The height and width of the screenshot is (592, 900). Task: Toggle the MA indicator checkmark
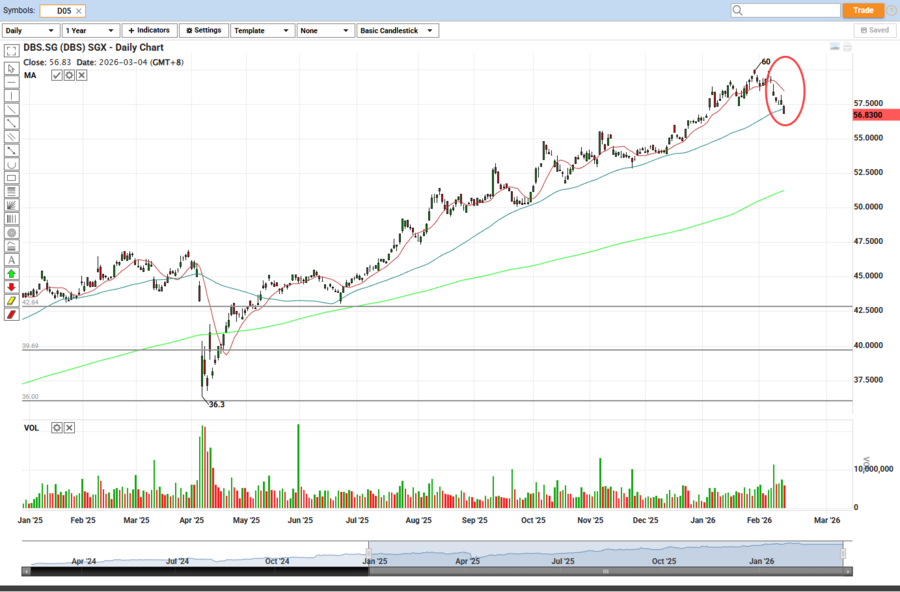point(57,75)
